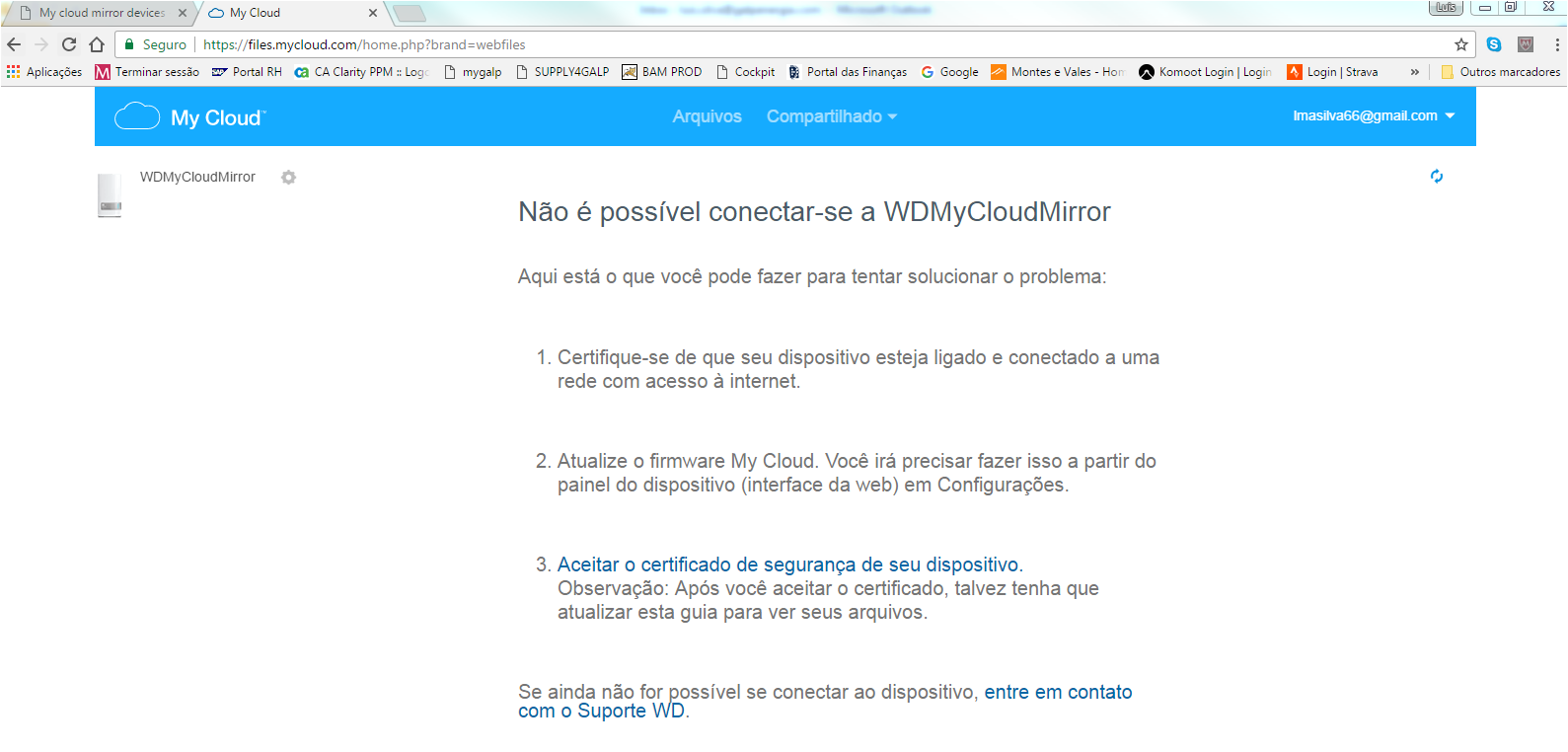Click the disabled forward navigation arrow
The width and height of the screenshot is (1568, 752).
[x=41, y=44]
